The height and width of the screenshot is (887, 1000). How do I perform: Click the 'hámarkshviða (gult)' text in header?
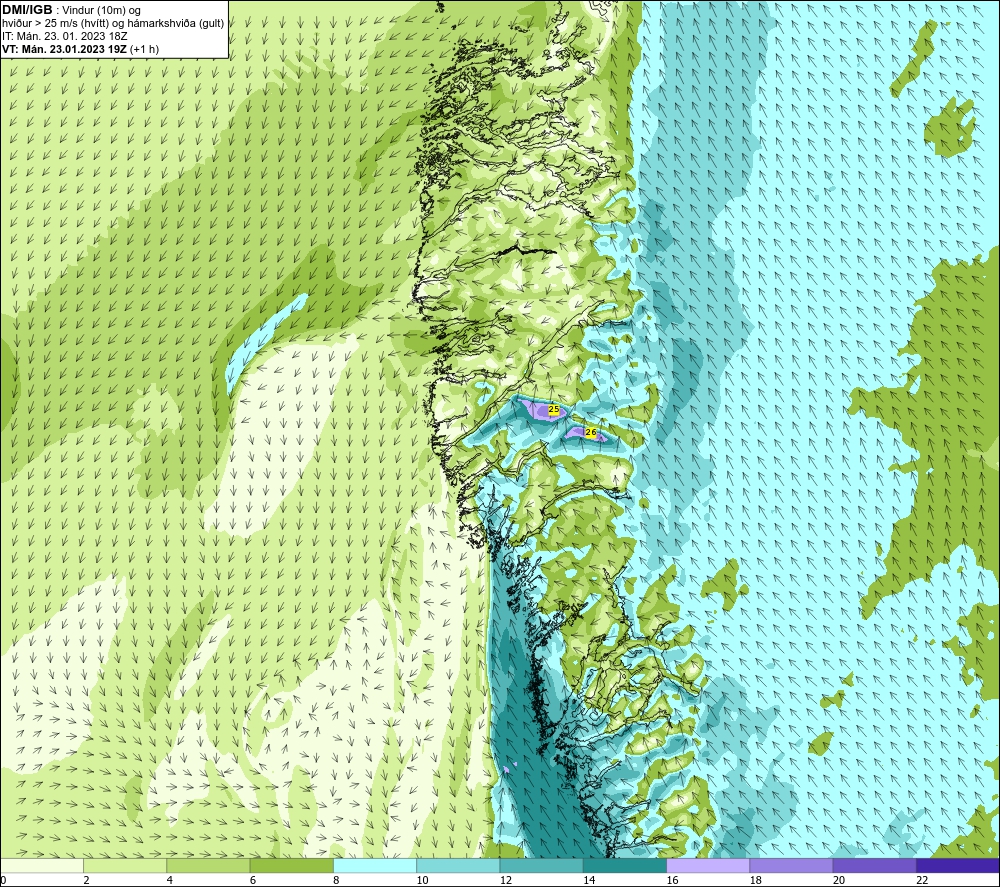175,24
